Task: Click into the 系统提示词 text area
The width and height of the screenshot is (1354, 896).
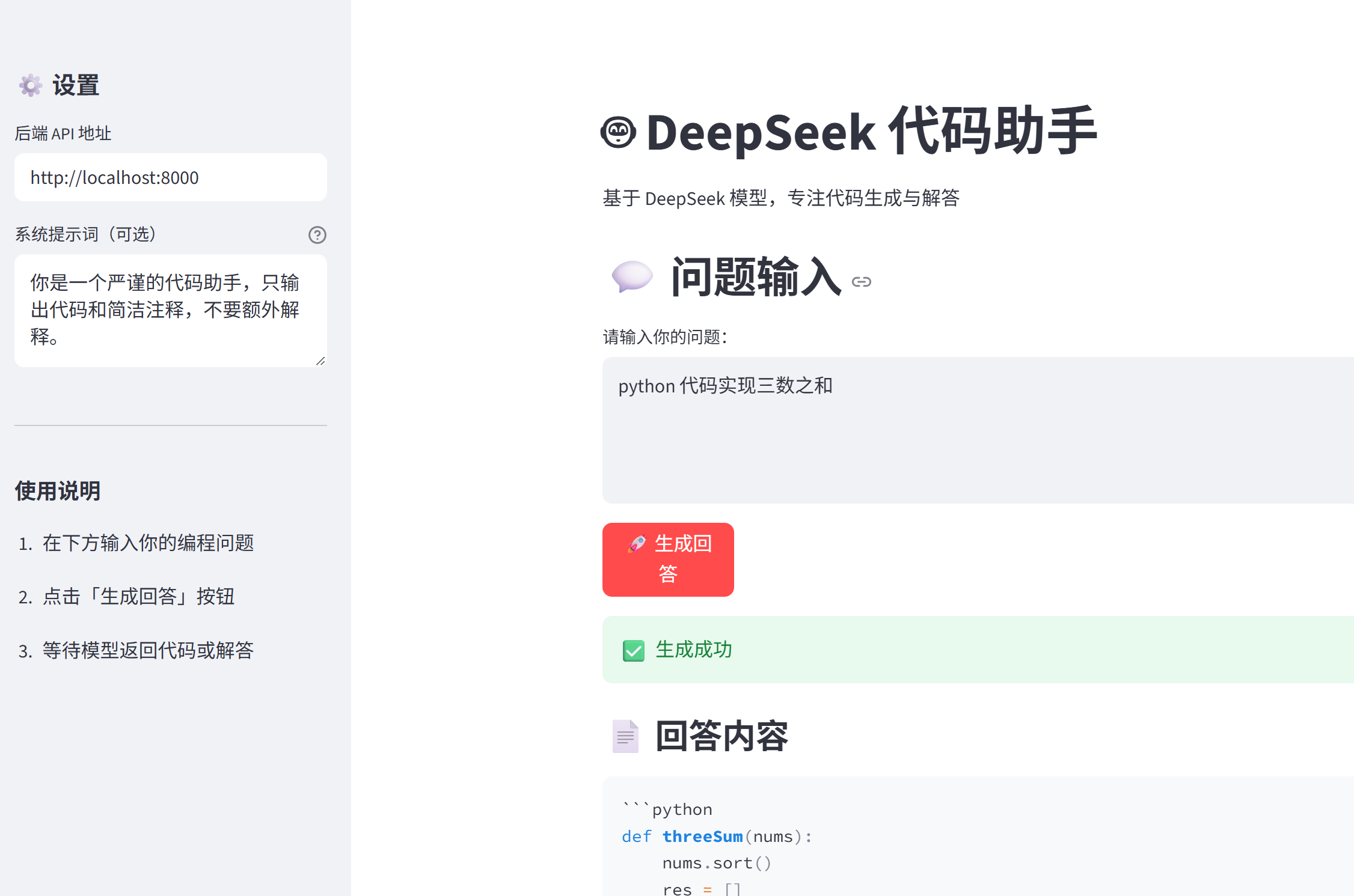Action: pos(171,311)
